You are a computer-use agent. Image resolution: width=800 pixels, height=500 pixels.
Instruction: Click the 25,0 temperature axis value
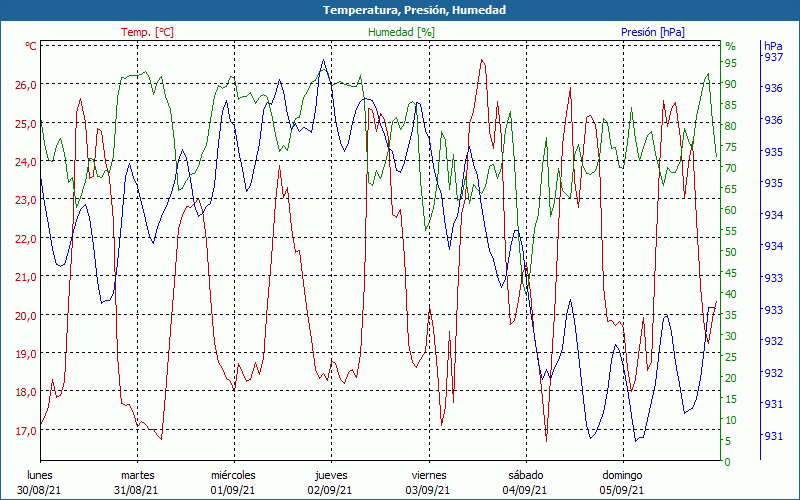point(26,123)
